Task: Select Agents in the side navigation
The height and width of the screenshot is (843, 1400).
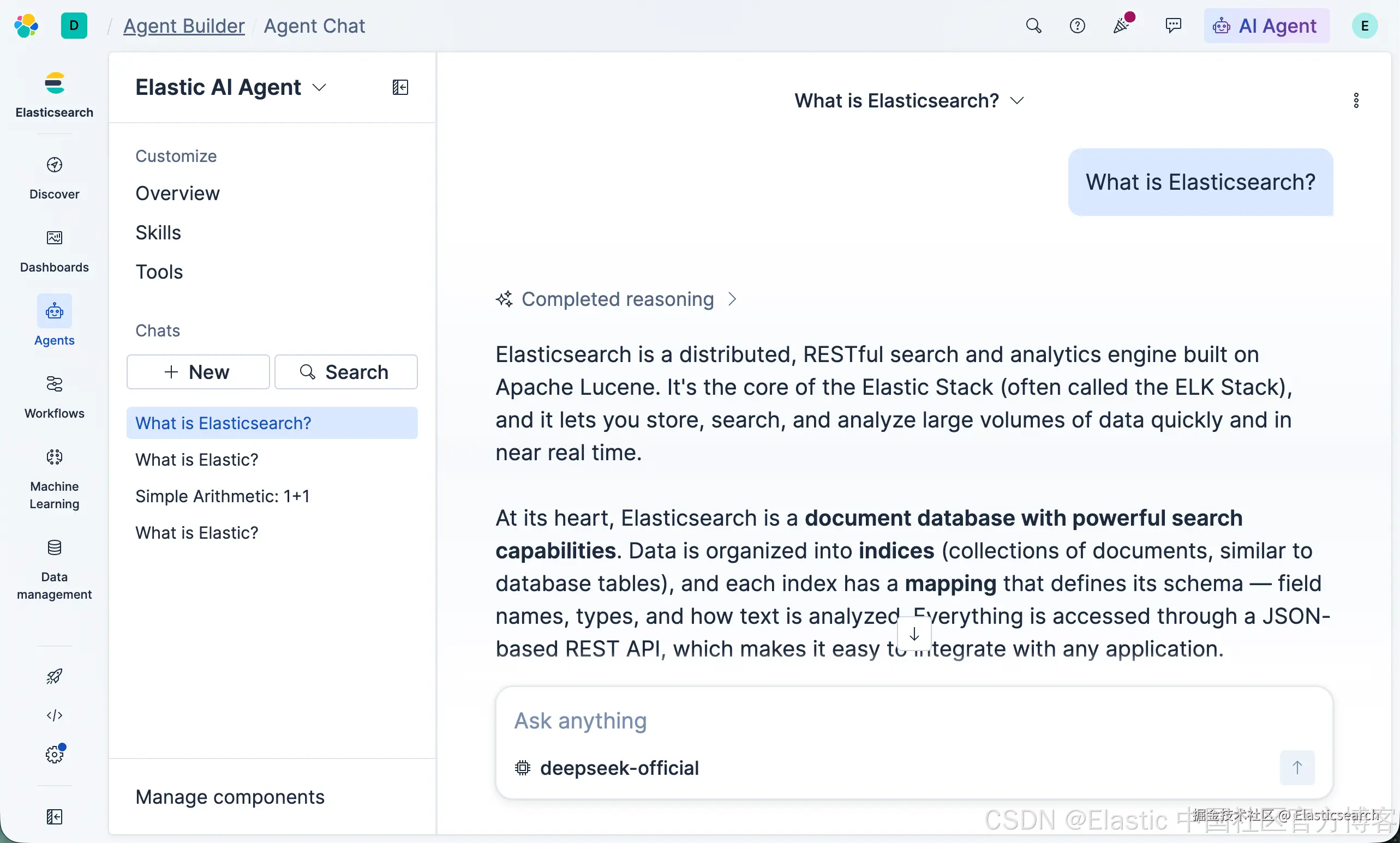Action: 55,321
